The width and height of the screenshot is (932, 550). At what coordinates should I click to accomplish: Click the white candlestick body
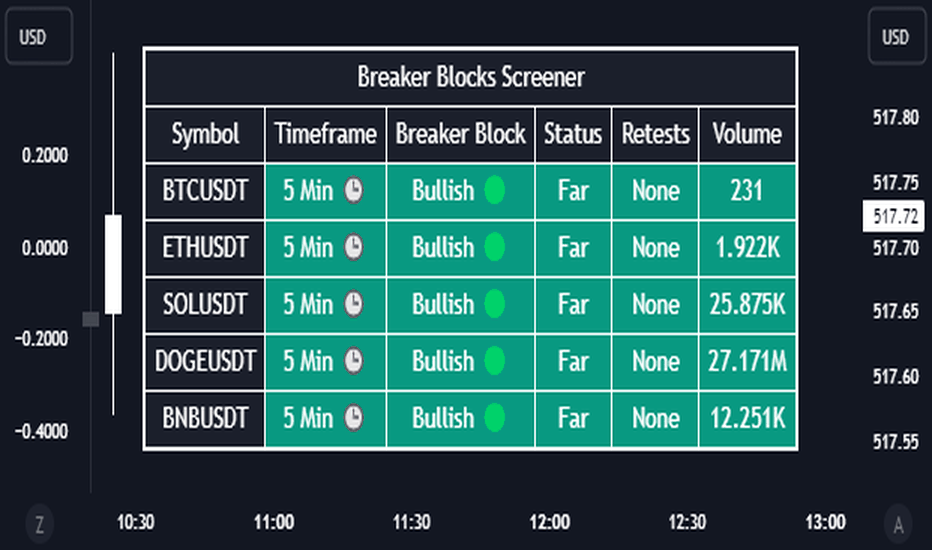(114, 264)
